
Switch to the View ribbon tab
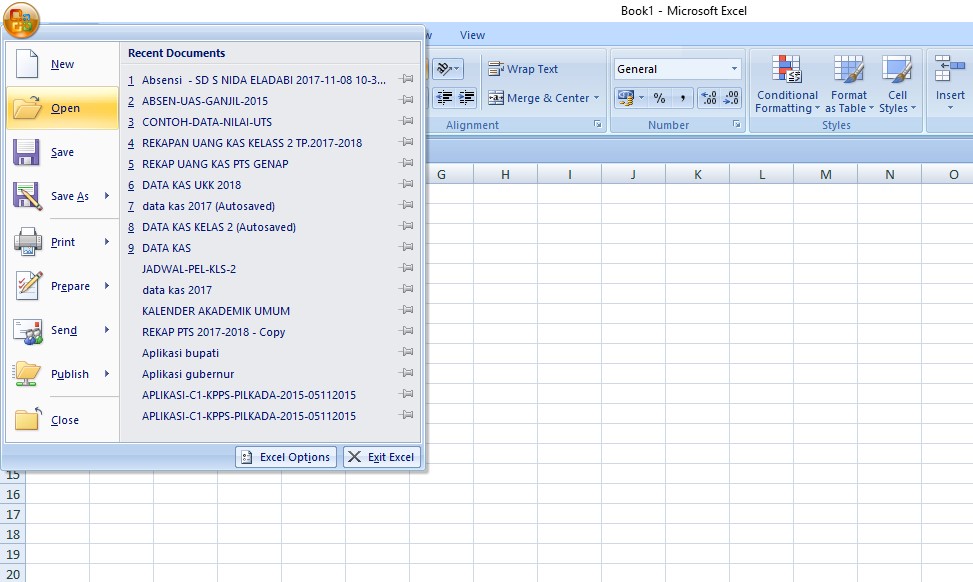472,35
